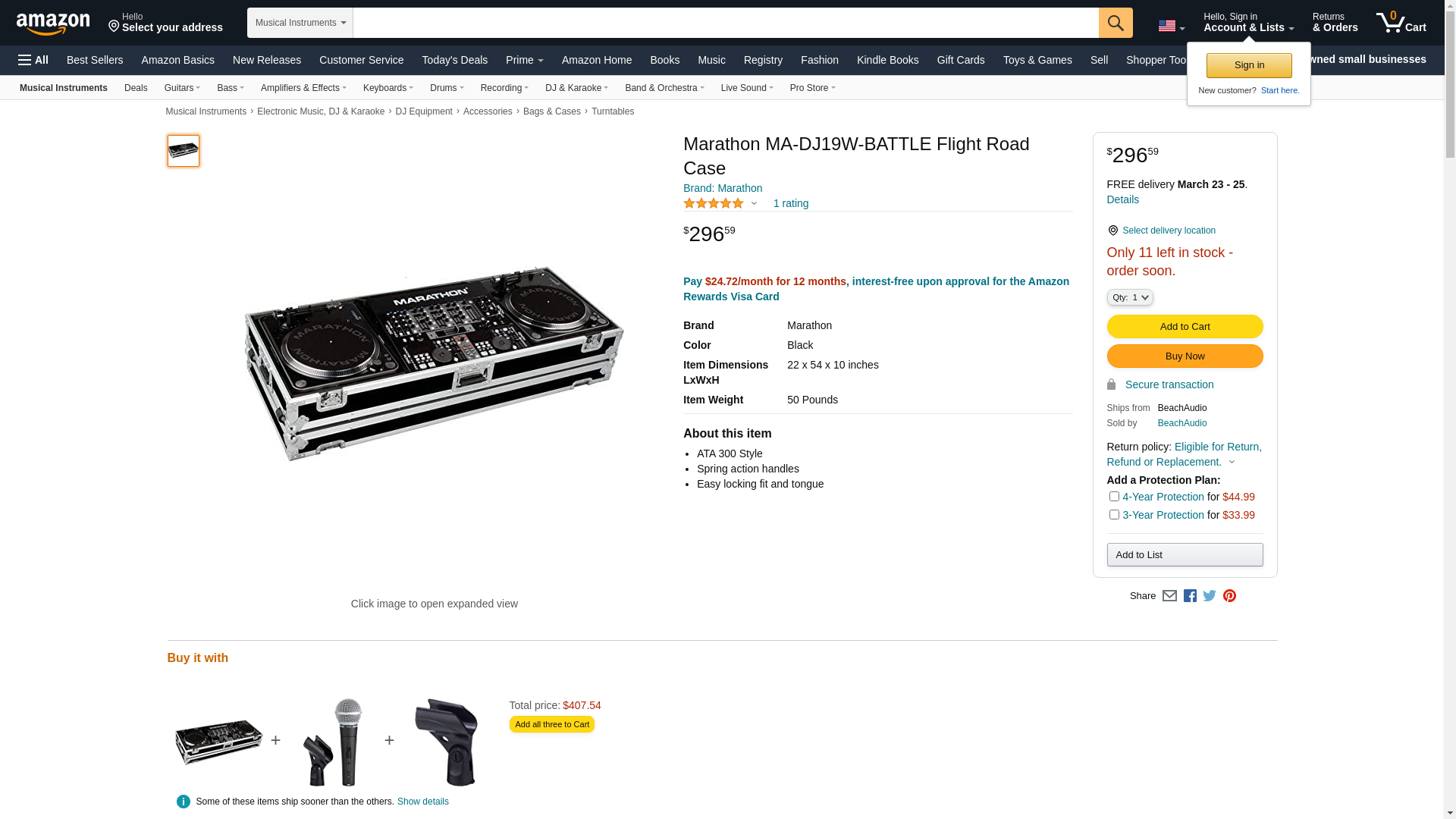Click the search magnifier button
This screenshot has height=819, width=1456.
coord(1116,23)
